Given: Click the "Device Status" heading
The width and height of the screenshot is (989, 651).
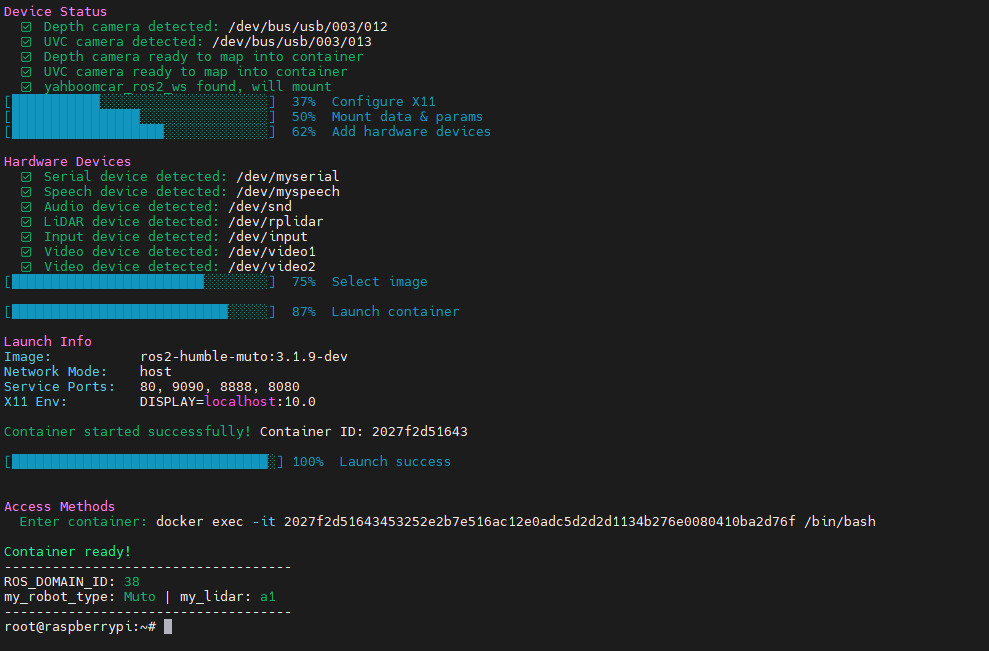Looking at the screenshot, I should coord(56,11).
